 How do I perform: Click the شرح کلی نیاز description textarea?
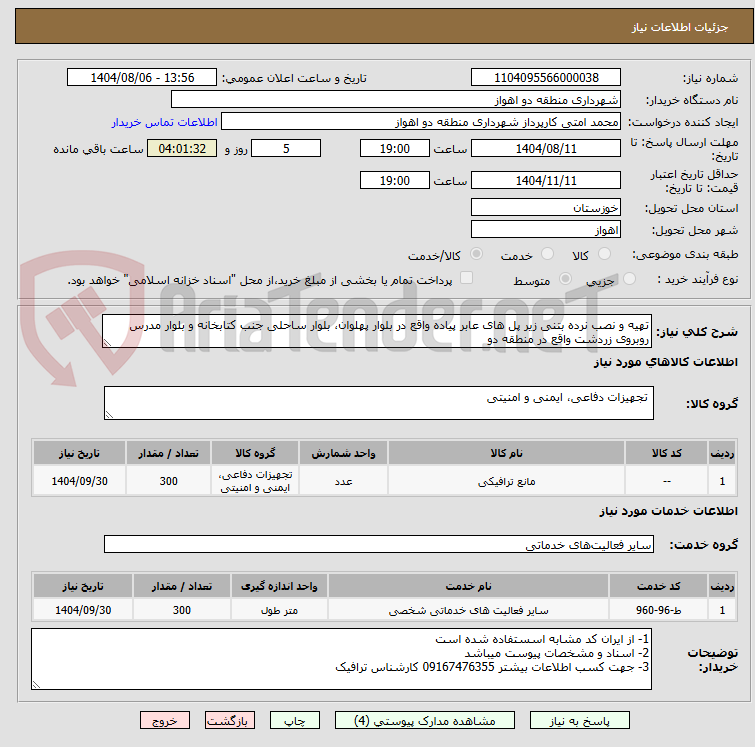[x=377, y=332]
